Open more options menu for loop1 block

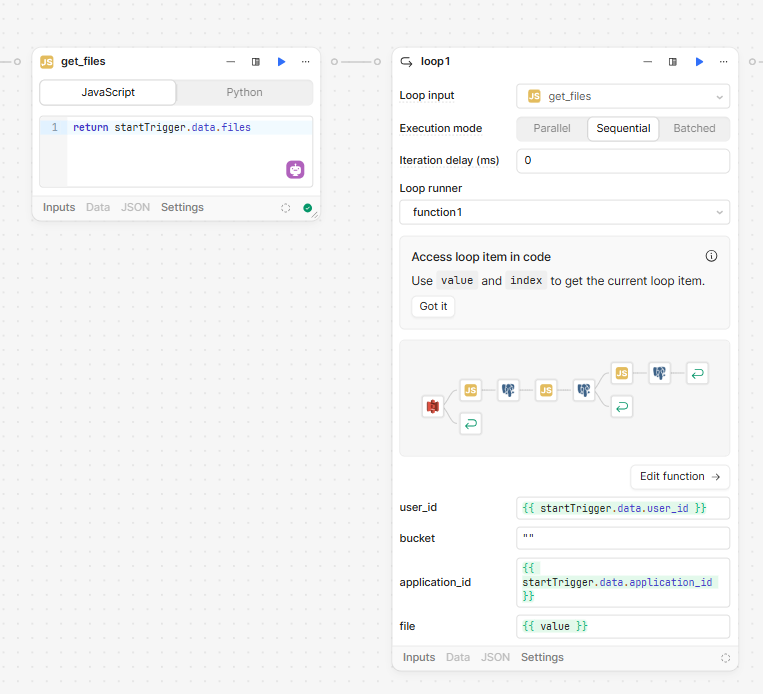point(724,62)
